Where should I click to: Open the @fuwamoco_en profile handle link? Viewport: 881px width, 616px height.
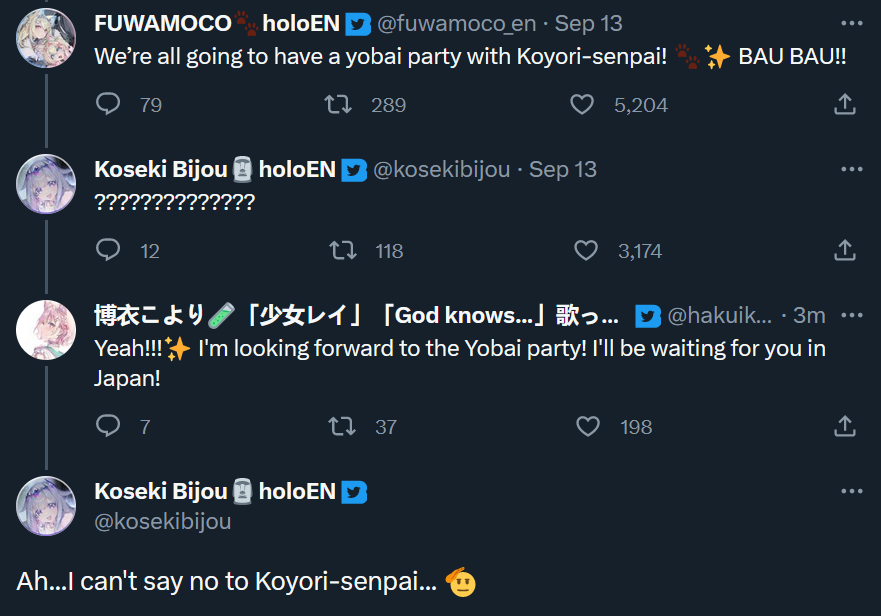[456, 24]
